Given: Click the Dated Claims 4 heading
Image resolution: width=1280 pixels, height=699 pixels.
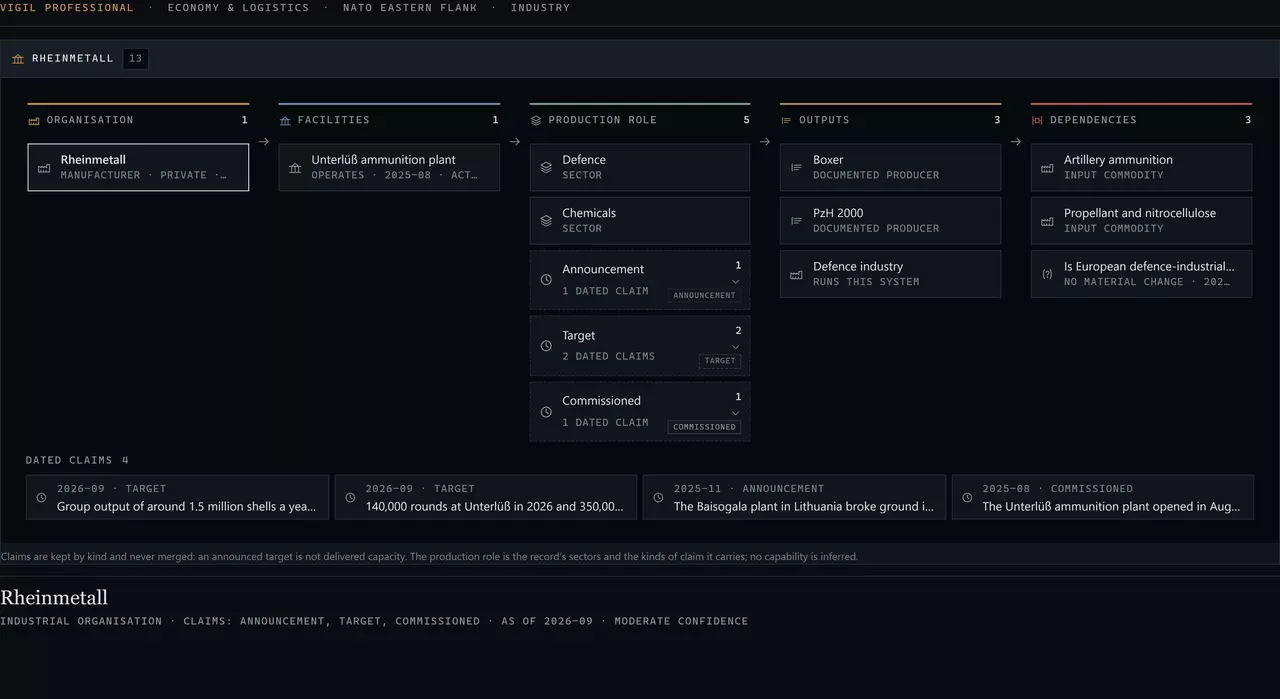Looking at the screenshot, I should [77, 461].
